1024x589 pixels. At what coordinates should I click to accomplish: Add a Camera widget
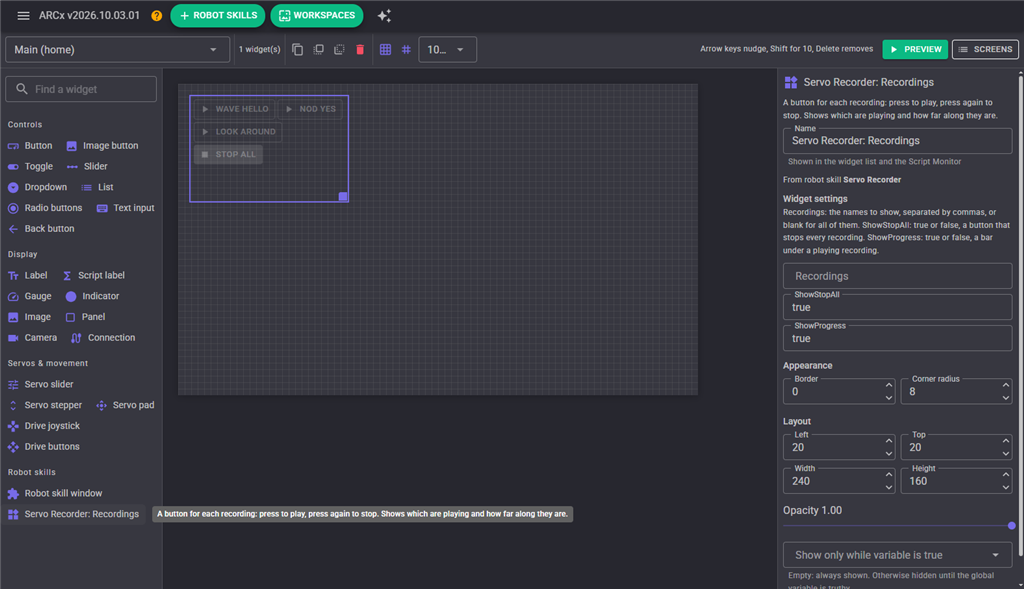click(x=33, y=338)
